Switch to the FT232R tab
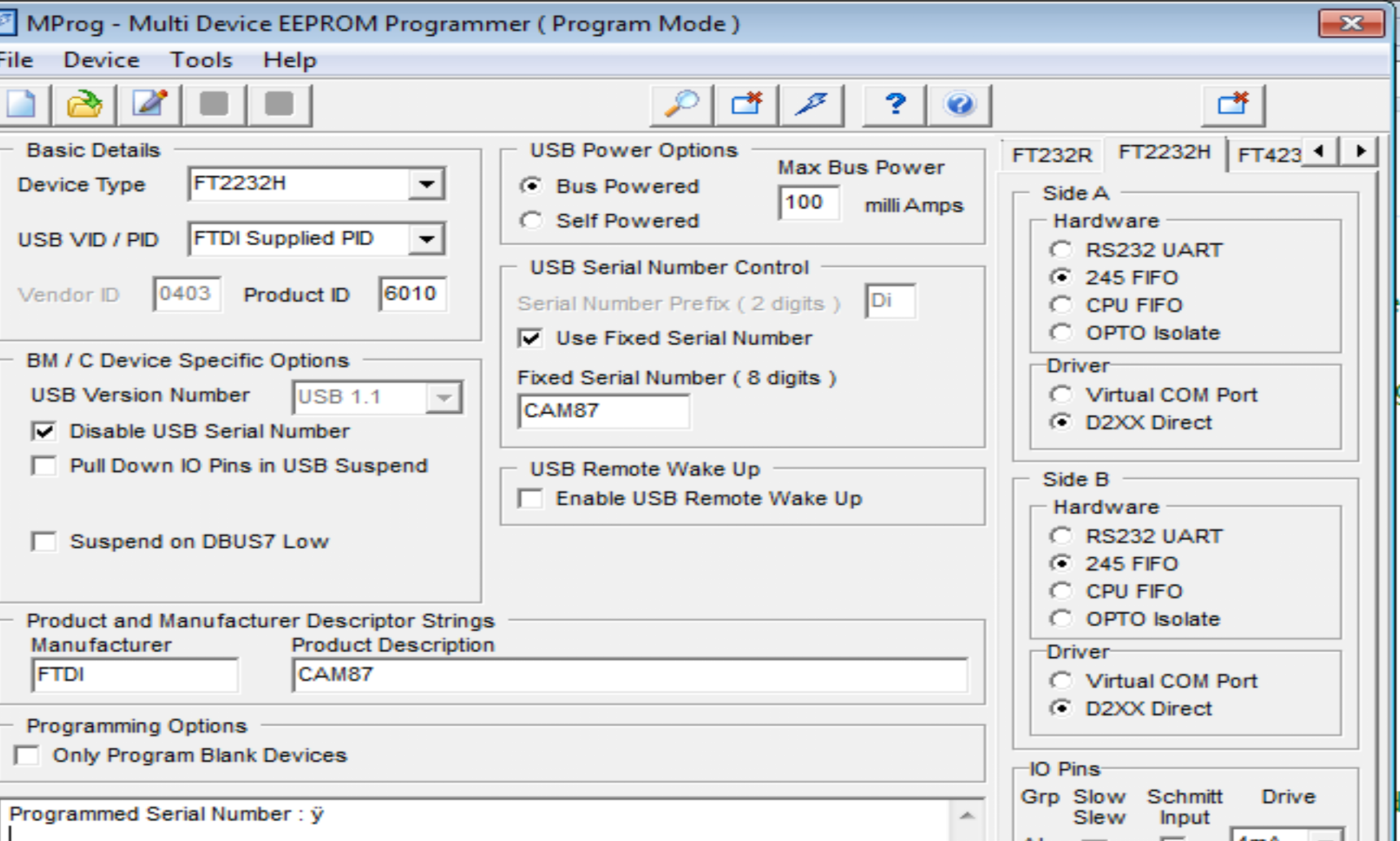The width and height of the screenshot is (1400, 841). click(1052, 155)
